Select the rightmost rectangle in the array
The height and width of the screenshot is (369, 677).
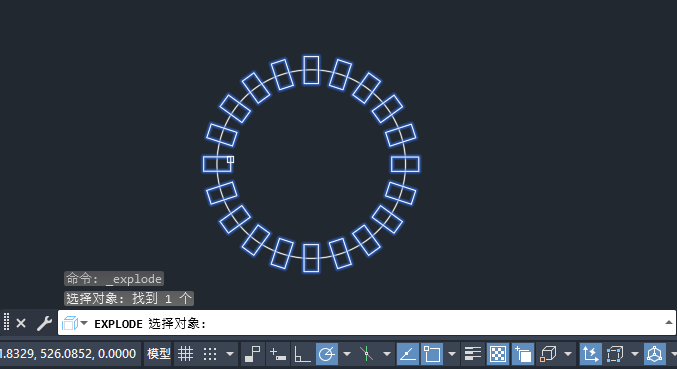(x=405, y=164)
